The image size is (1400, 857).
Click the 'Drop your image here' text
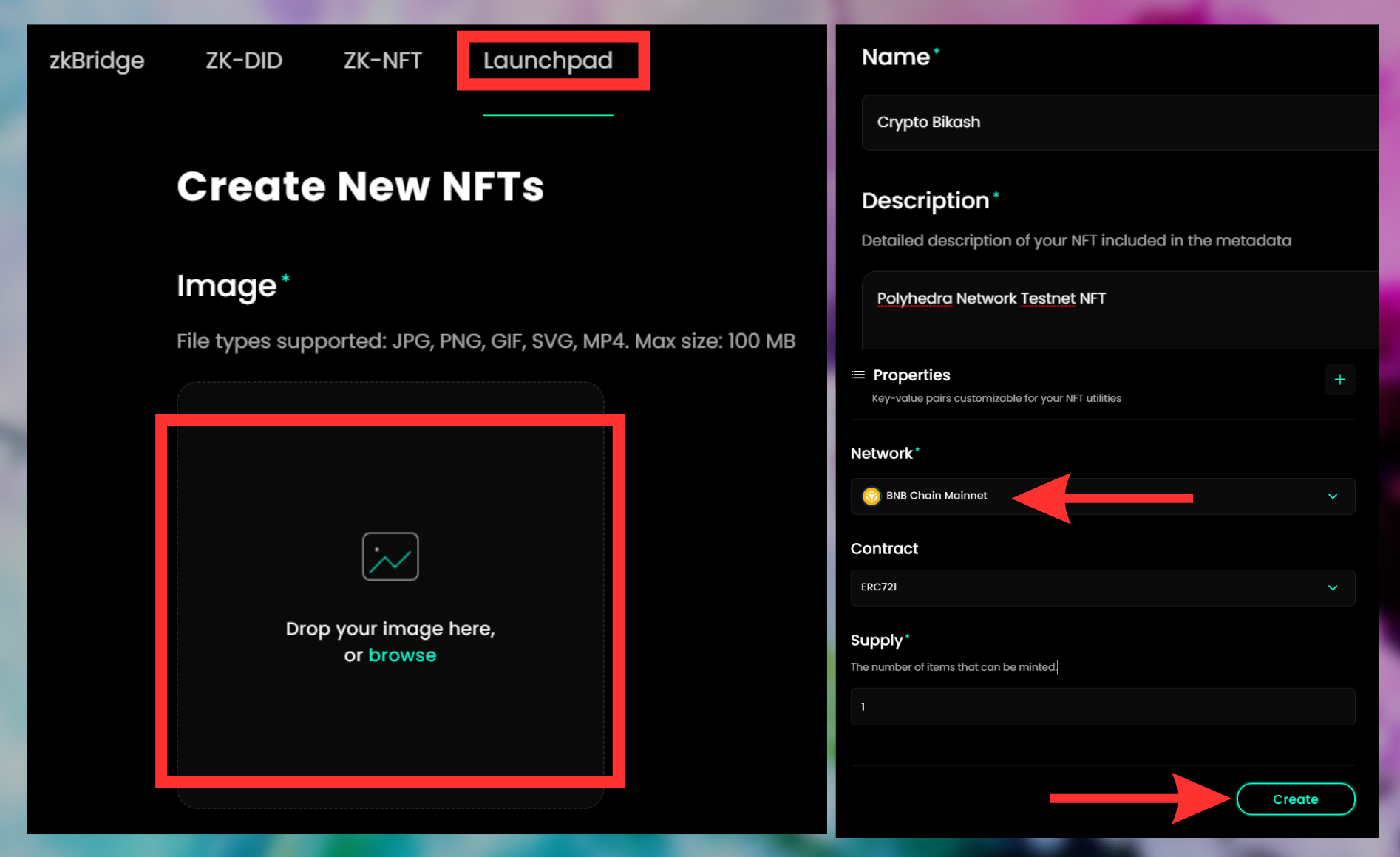390,629
